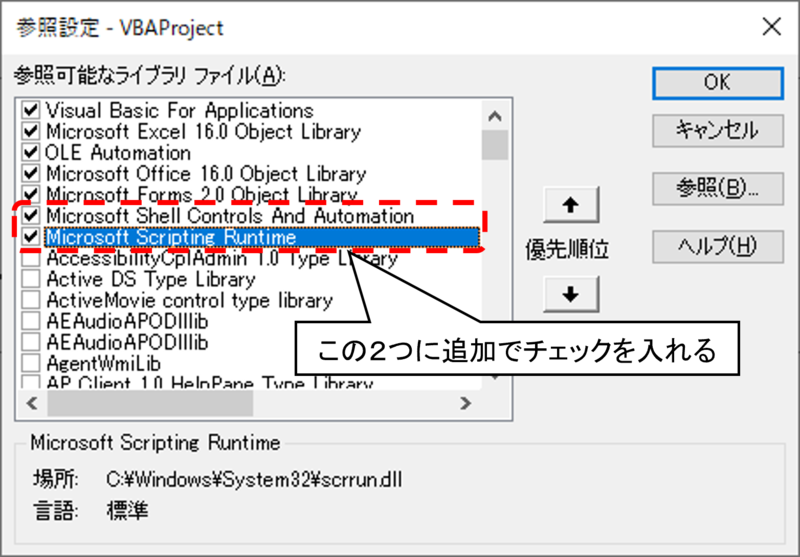Check ActiveMovie control type library box
800x557 pixels.
pos(31,300)
